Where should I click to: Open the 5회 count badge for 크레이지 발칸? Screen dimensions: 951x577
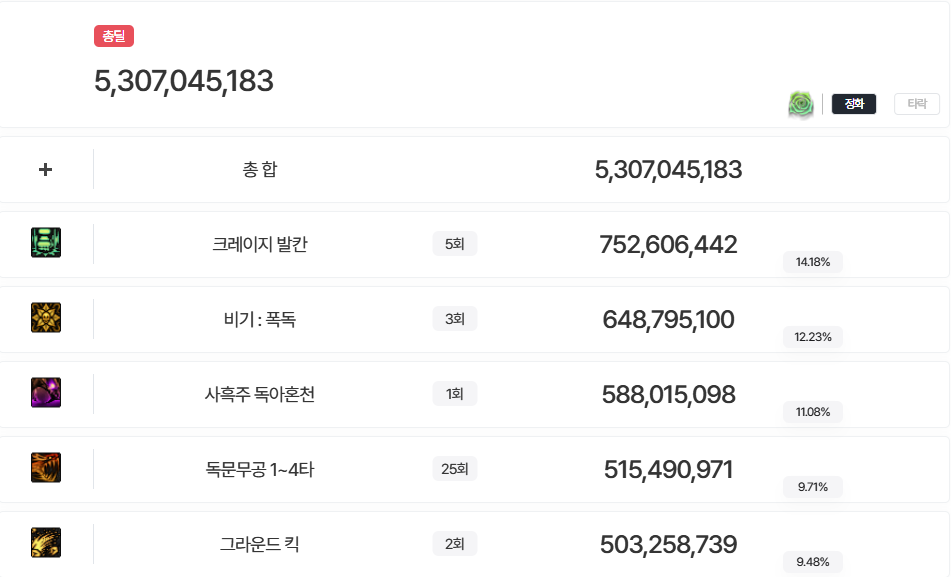click(455, 244)
